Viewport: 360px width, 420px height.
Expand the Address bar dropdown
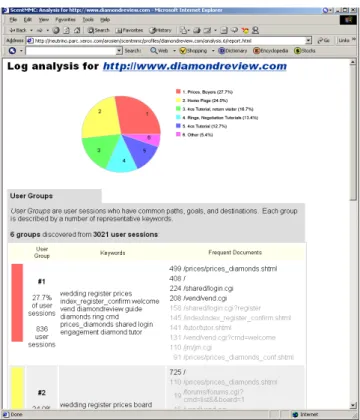click(x=308, y=41)
